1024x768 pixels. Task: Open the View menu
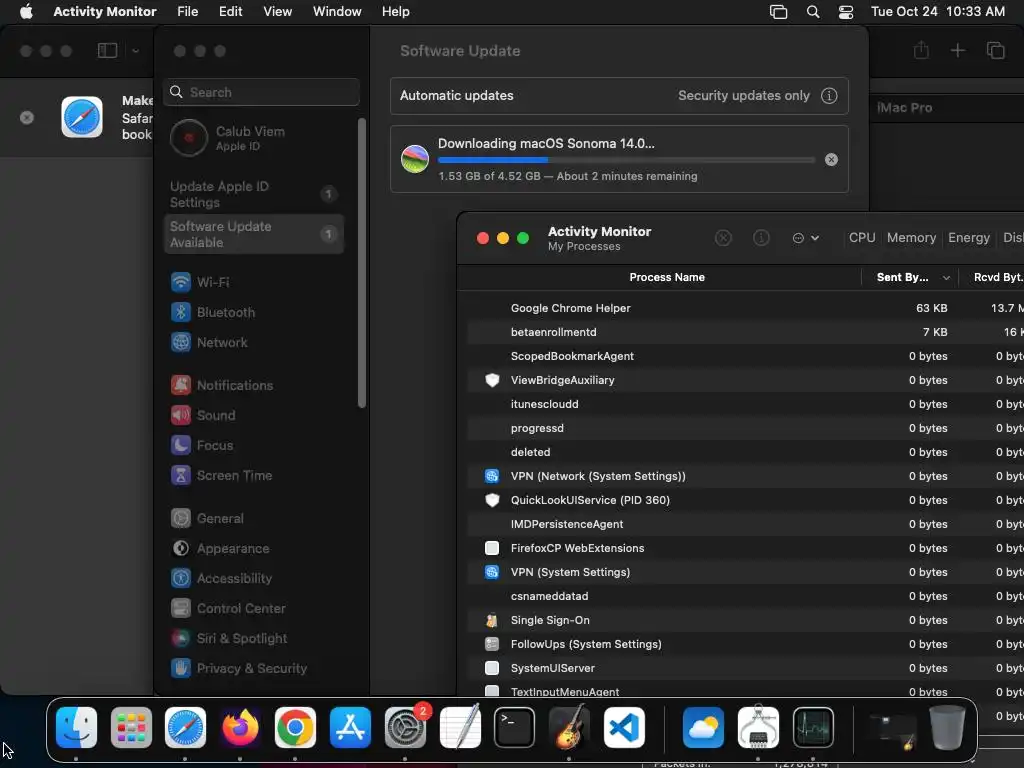tap(278, 11)
